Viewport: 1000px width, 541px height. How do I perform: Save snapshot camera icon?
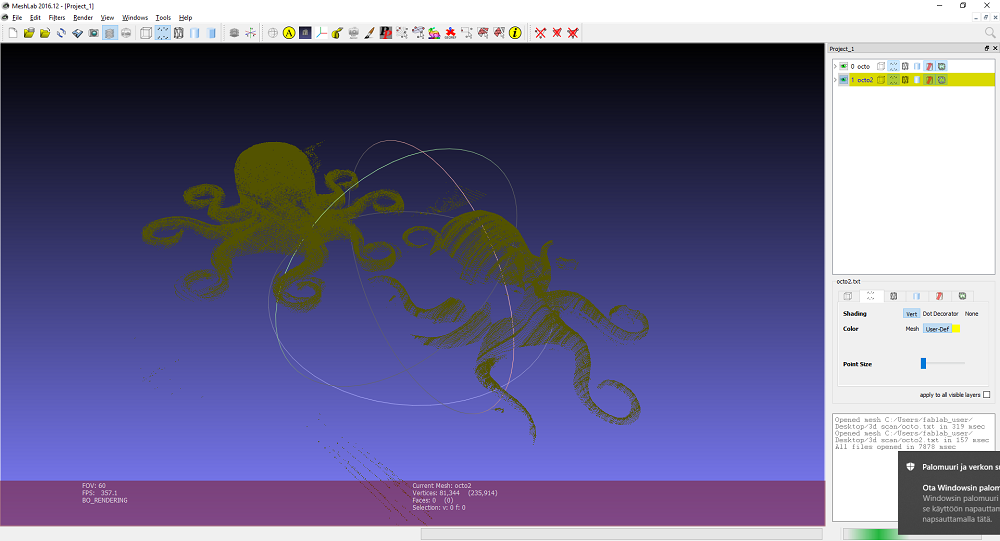94,33
